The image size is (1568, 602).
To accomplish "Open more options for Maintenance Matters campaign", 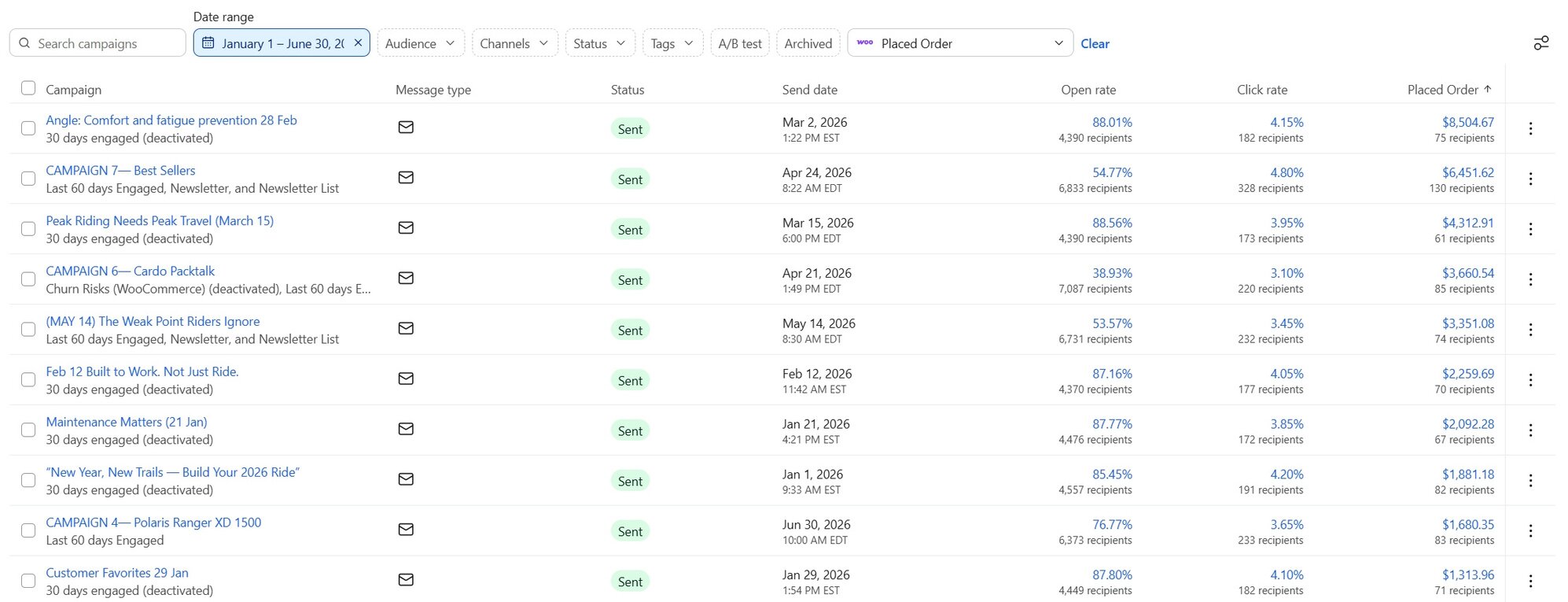I will coord(1530,430).
